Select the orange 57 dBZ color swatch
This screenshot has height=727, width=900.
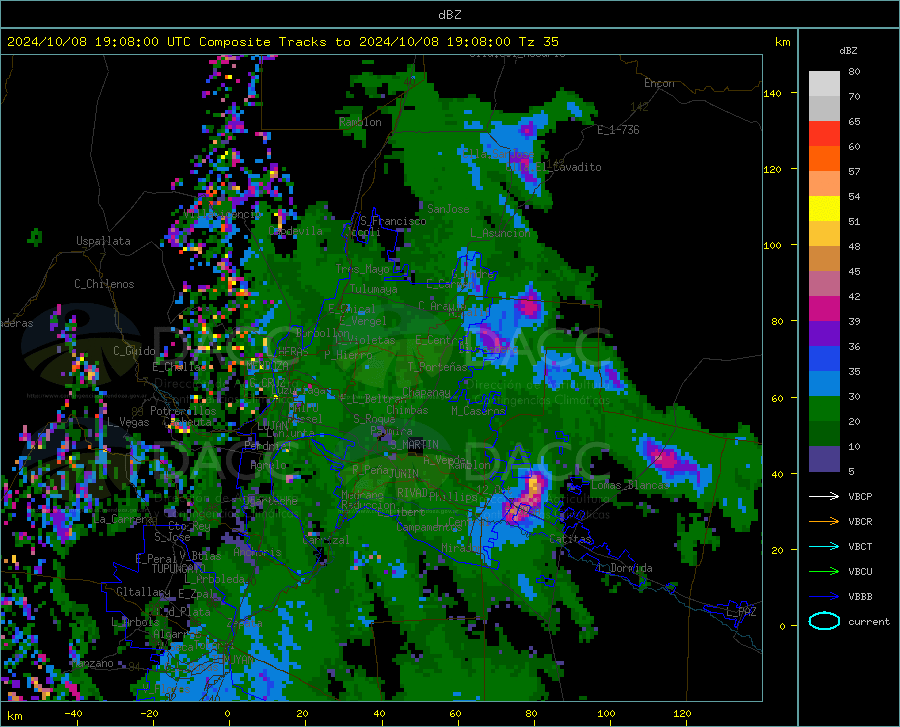824,159
